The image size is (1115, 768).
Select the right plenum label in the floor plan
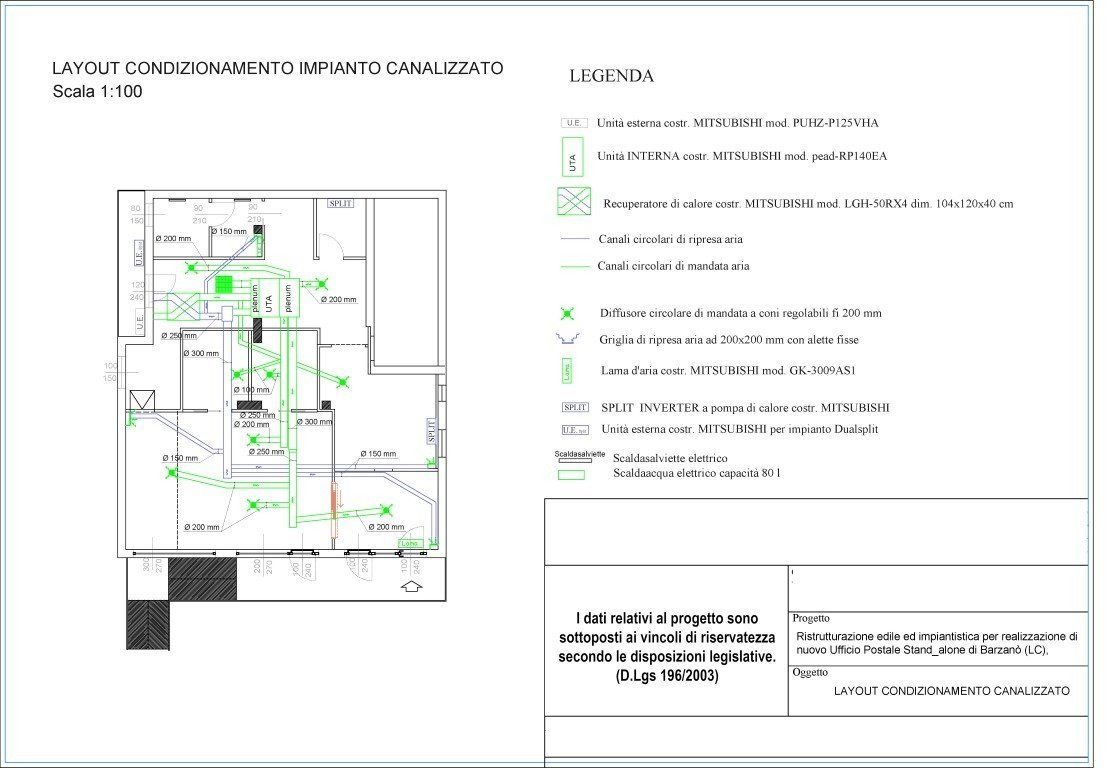coord(288,298)
